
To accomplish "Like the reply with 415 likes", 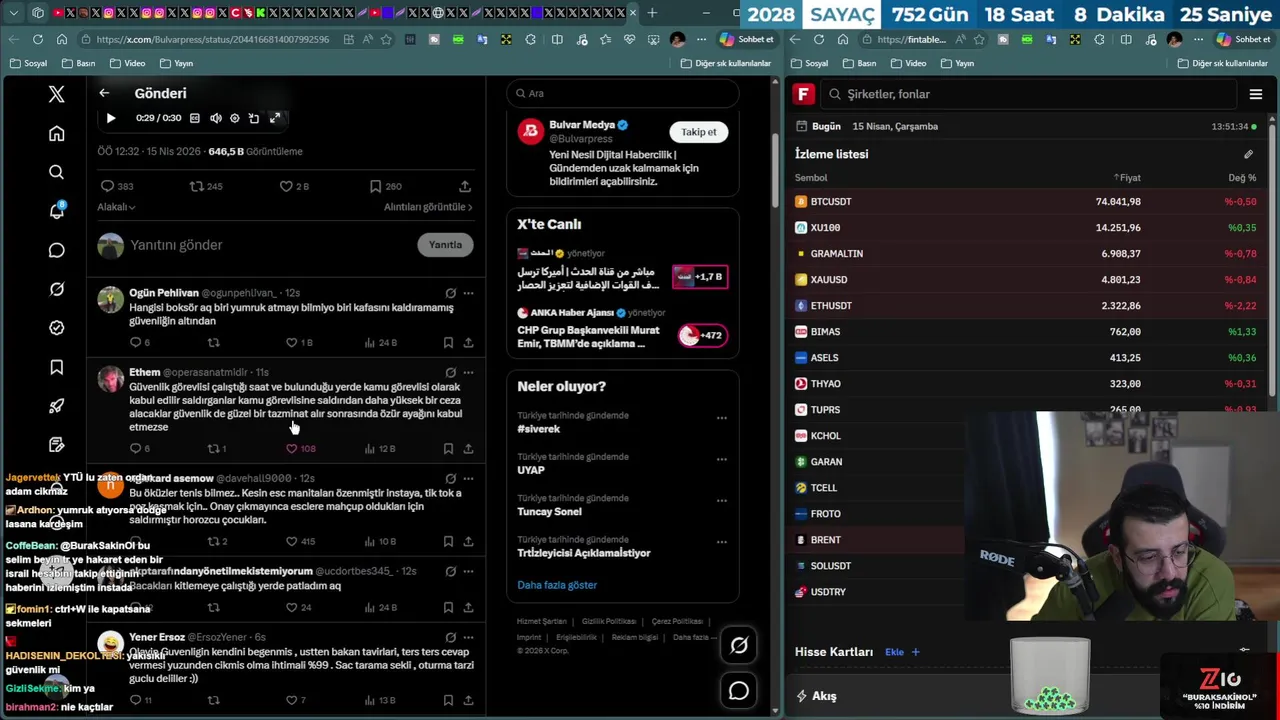I will (x=301, y=542).
